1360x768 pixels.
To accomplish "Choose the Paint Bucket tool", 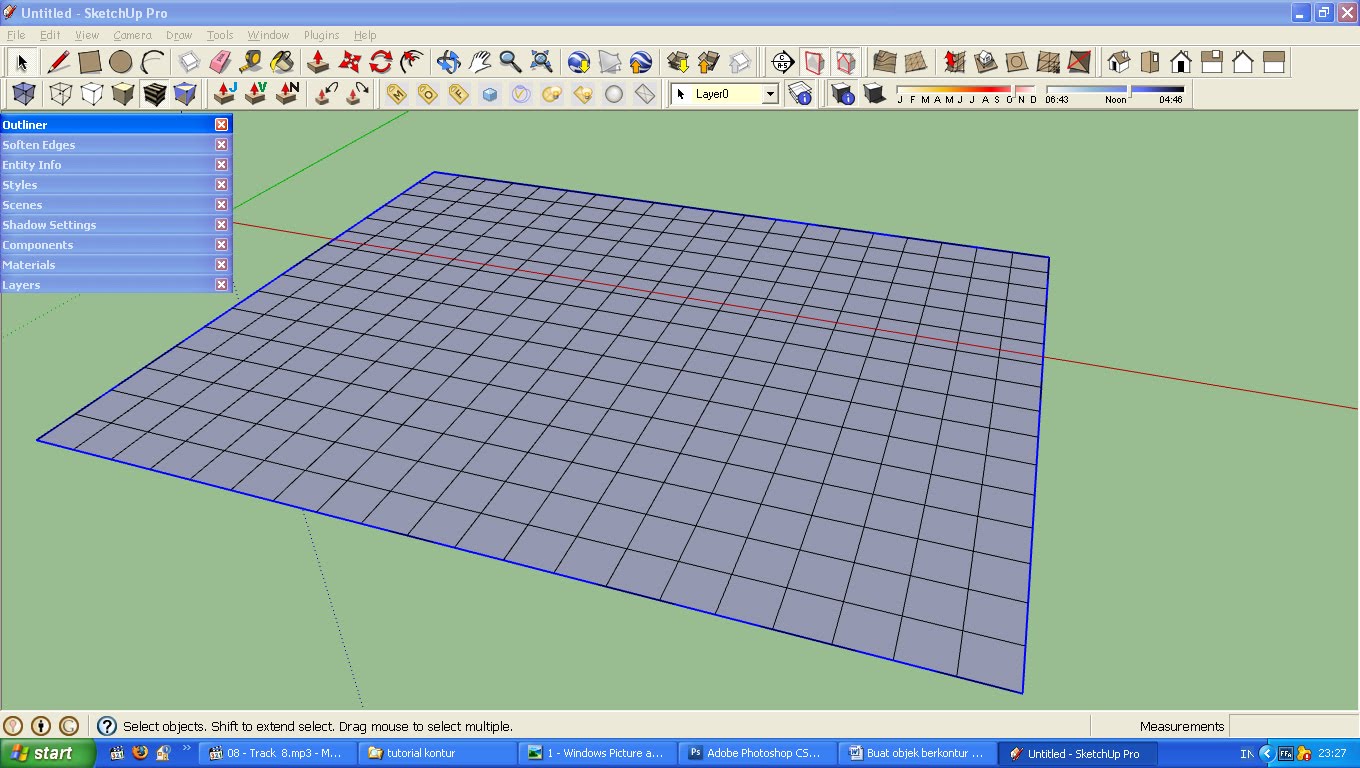I will [283, 62].
